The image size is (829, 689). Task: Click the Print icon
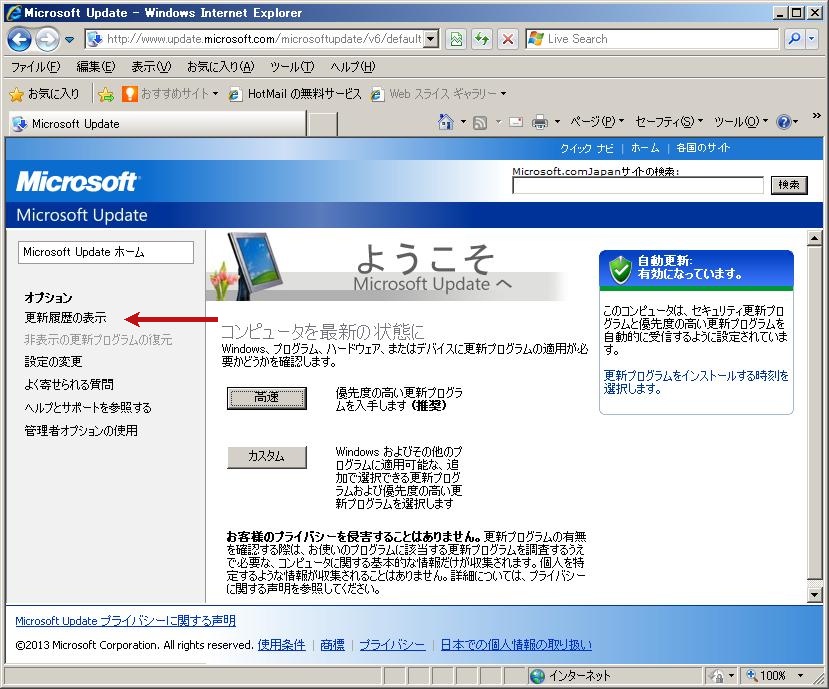tap(540, 122)
